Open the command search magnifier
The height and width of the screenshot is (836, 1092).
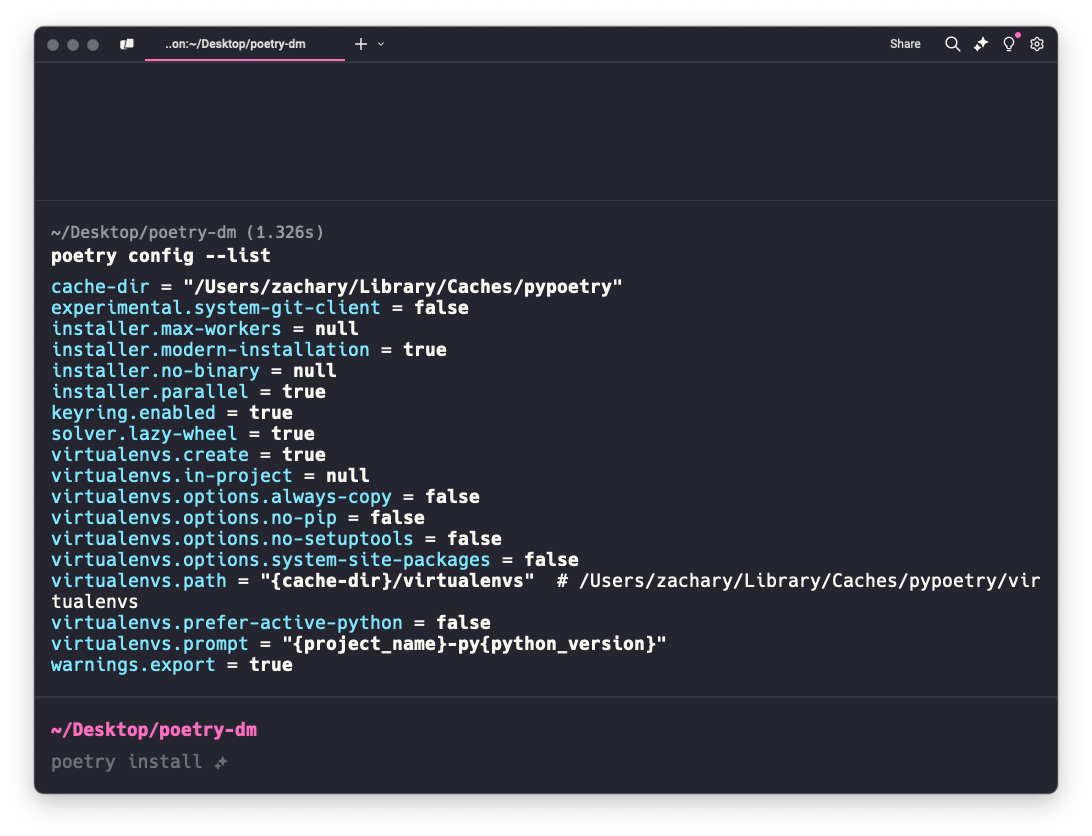[x=952, y=44]
